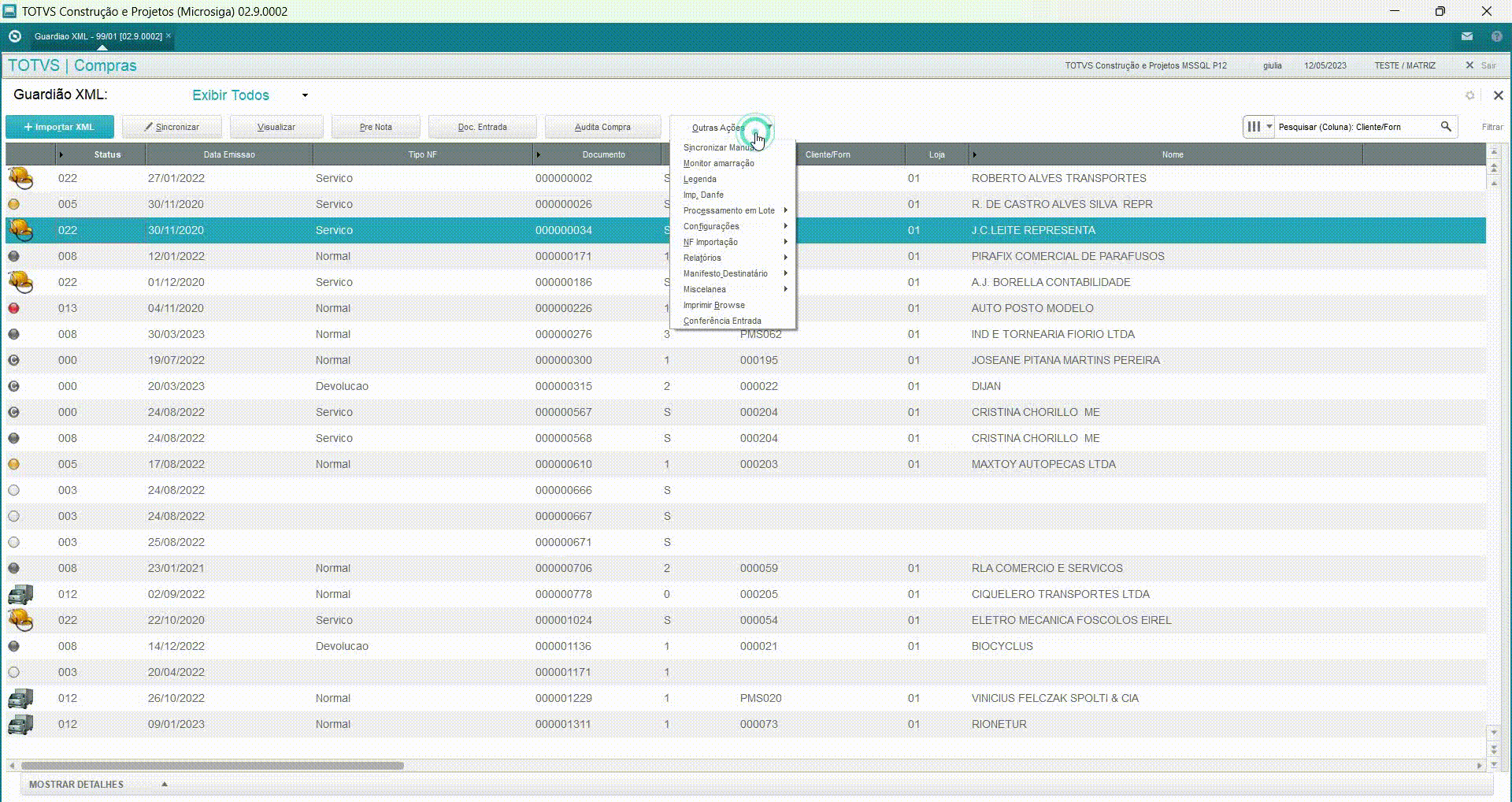Sort by Data Emissao column header
Screen dimensions: 1512x802
coord(229,154)
